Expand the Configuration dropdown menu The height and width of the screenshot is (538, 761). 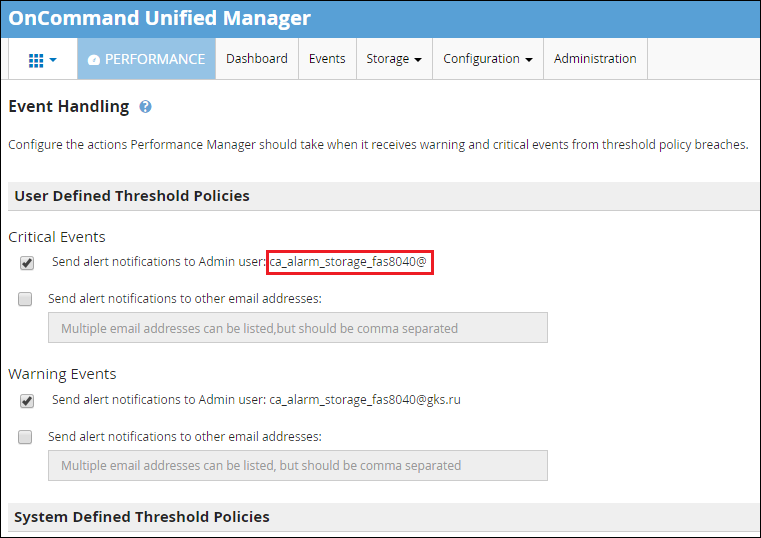pos(488,59)
